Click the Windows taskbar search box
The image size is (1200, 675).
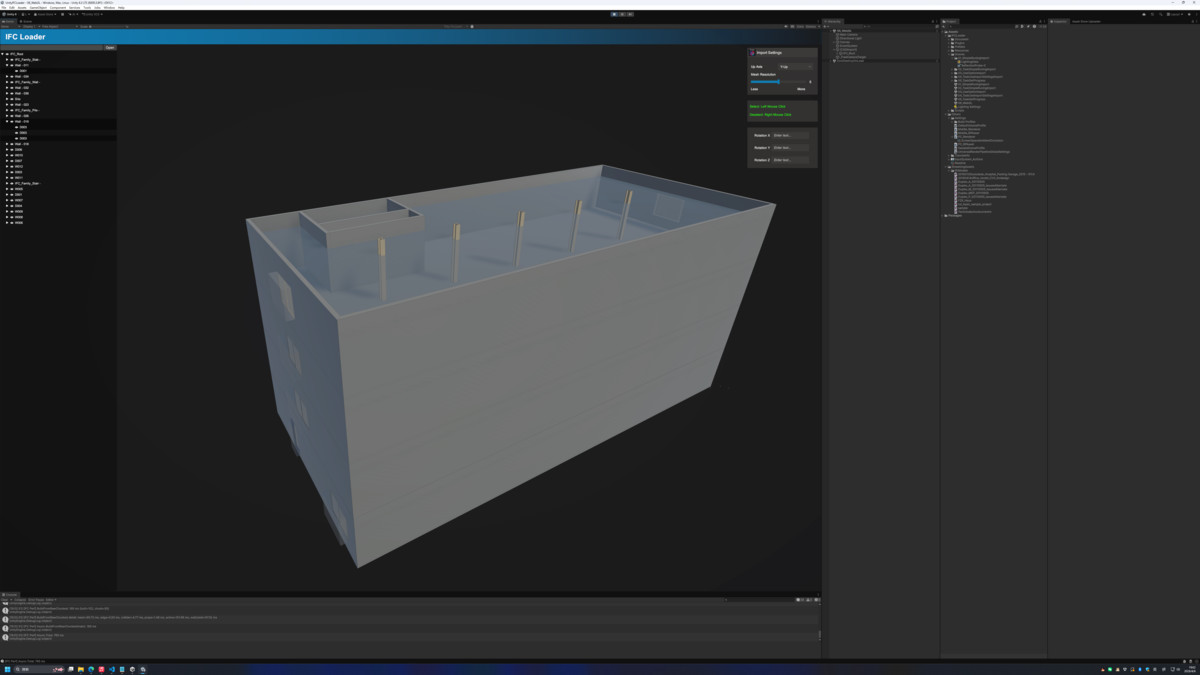[x=38, y=669]
